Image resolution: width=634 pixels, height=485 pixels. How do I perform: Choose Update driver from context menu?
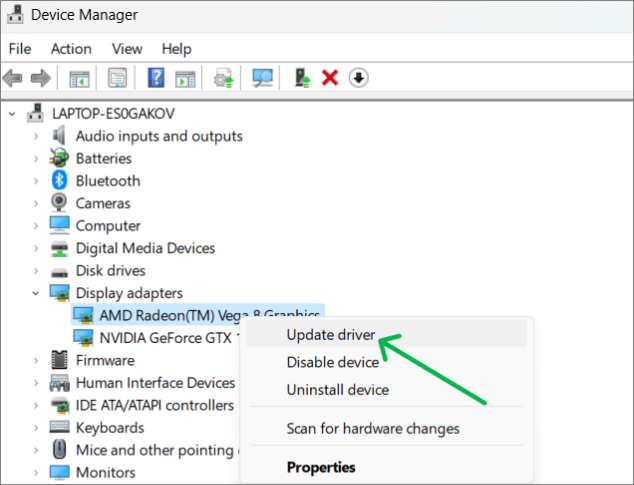tap(331, 335)
